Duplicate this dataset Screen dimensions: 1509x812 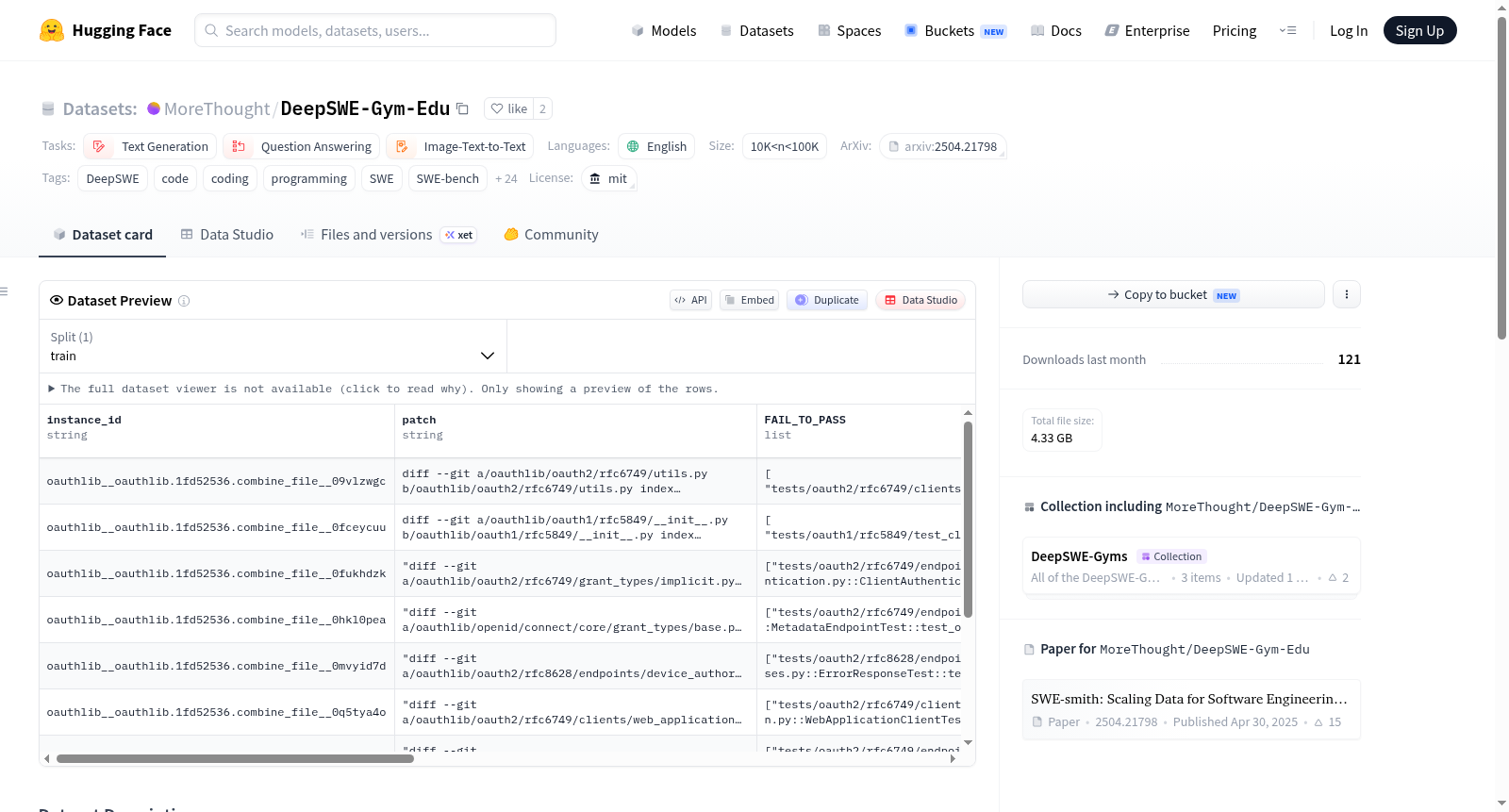click(826, 300)
